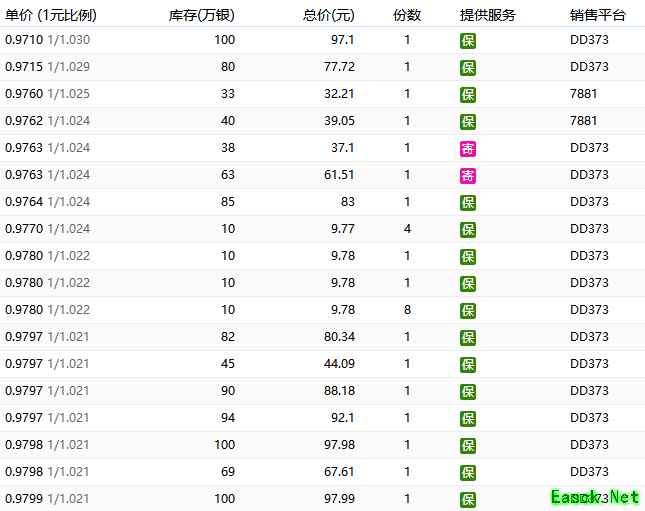
Task: Click the 提供服务 column header
Action: click(x=487, y=14)
